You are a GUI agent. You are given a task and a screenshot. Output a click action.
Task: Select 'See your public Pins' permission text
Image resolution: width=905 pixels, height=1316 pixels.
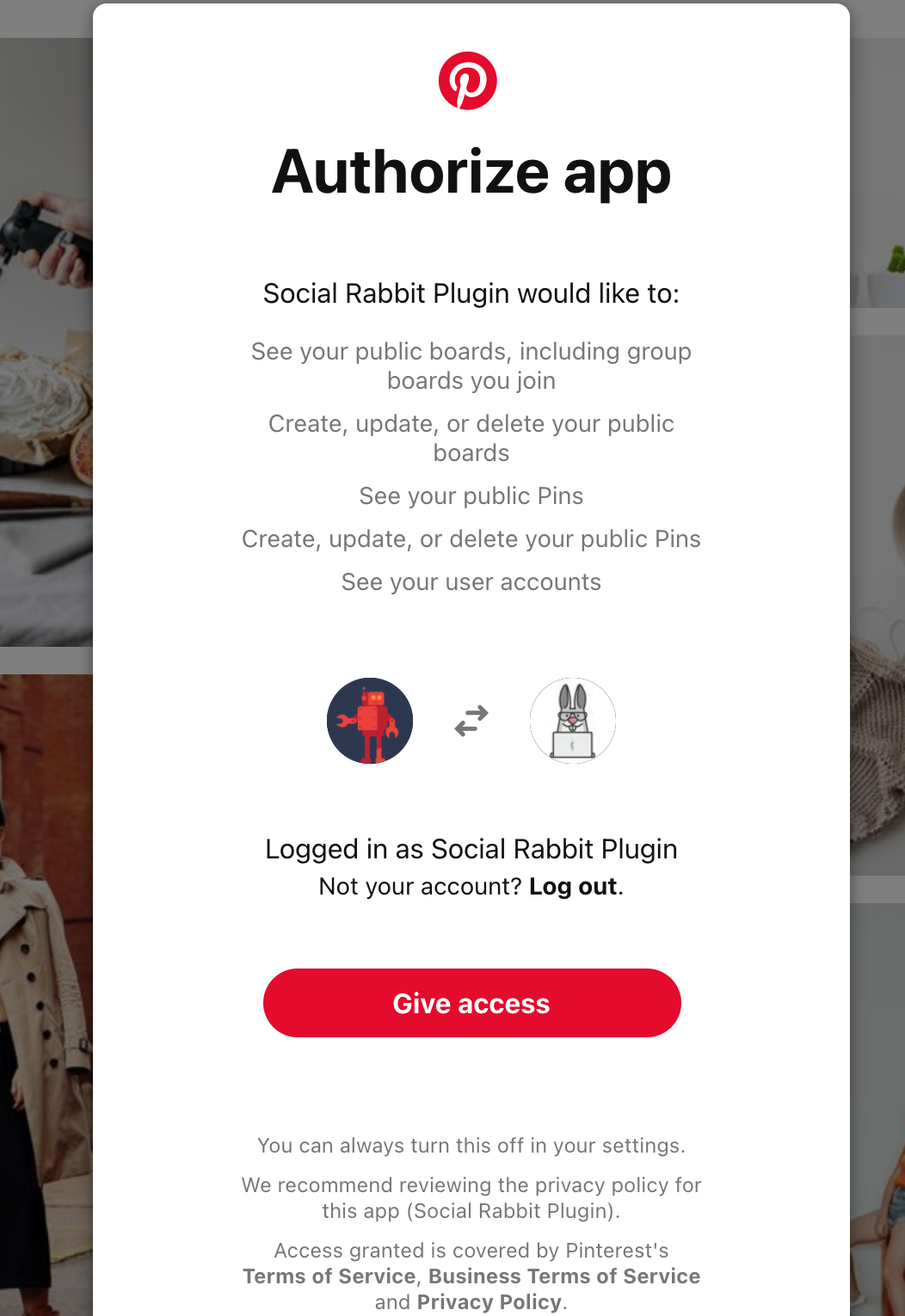pos(471,495)
